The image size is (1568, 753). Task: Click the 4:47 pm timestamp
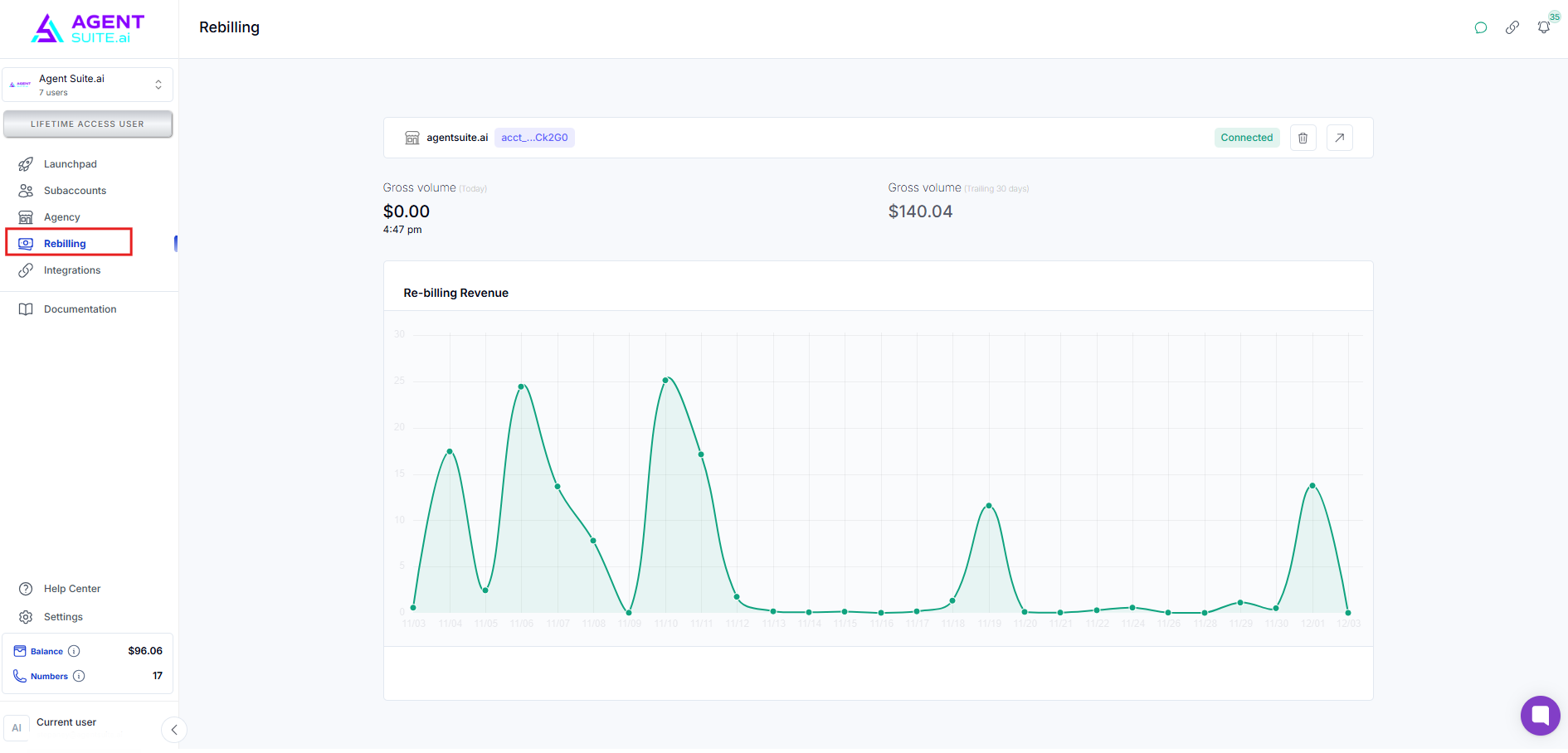[402, 230]
